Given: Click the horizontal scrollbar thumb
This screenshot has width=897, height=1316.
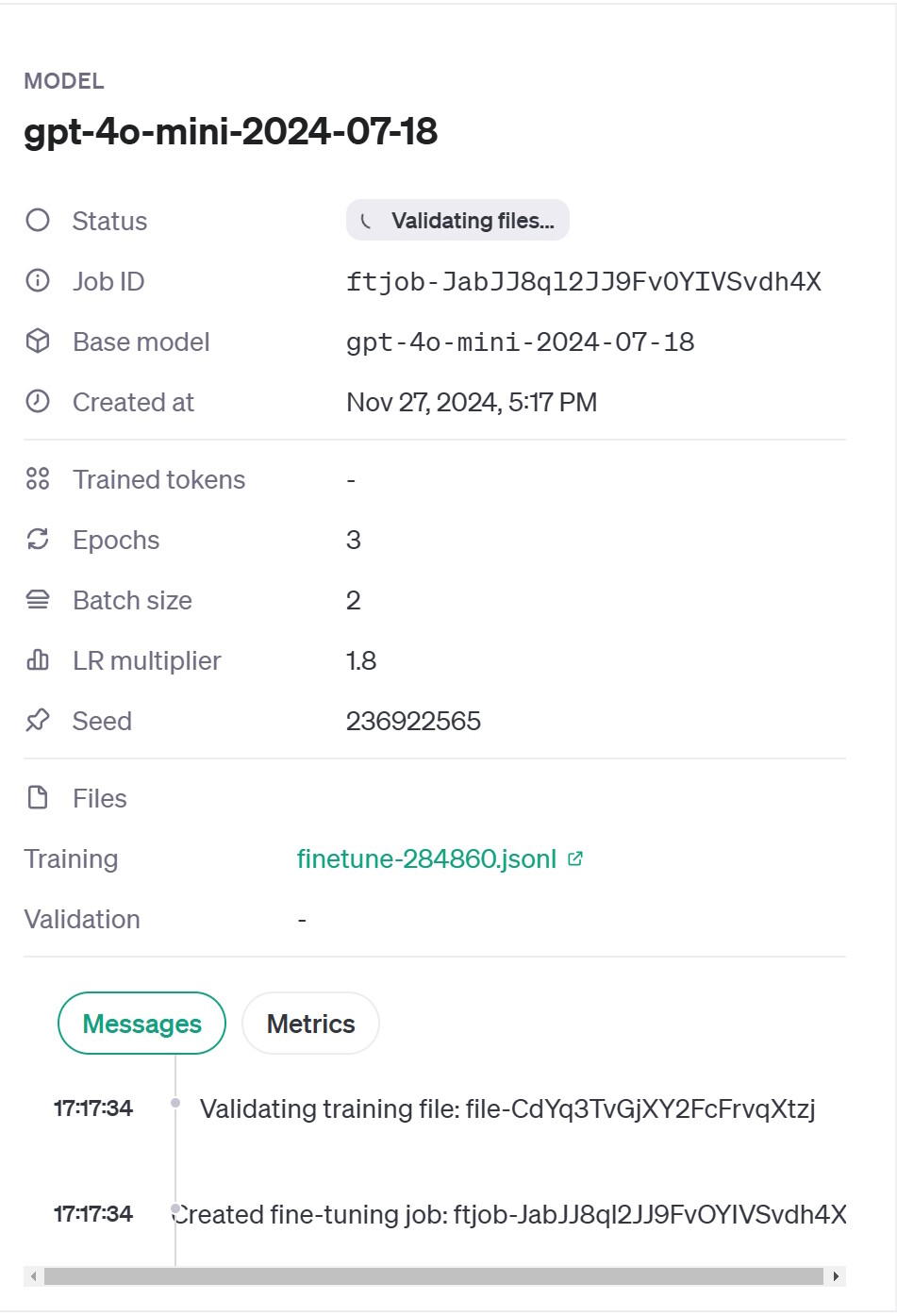Looking at the screenshot, I should 434,1276.
